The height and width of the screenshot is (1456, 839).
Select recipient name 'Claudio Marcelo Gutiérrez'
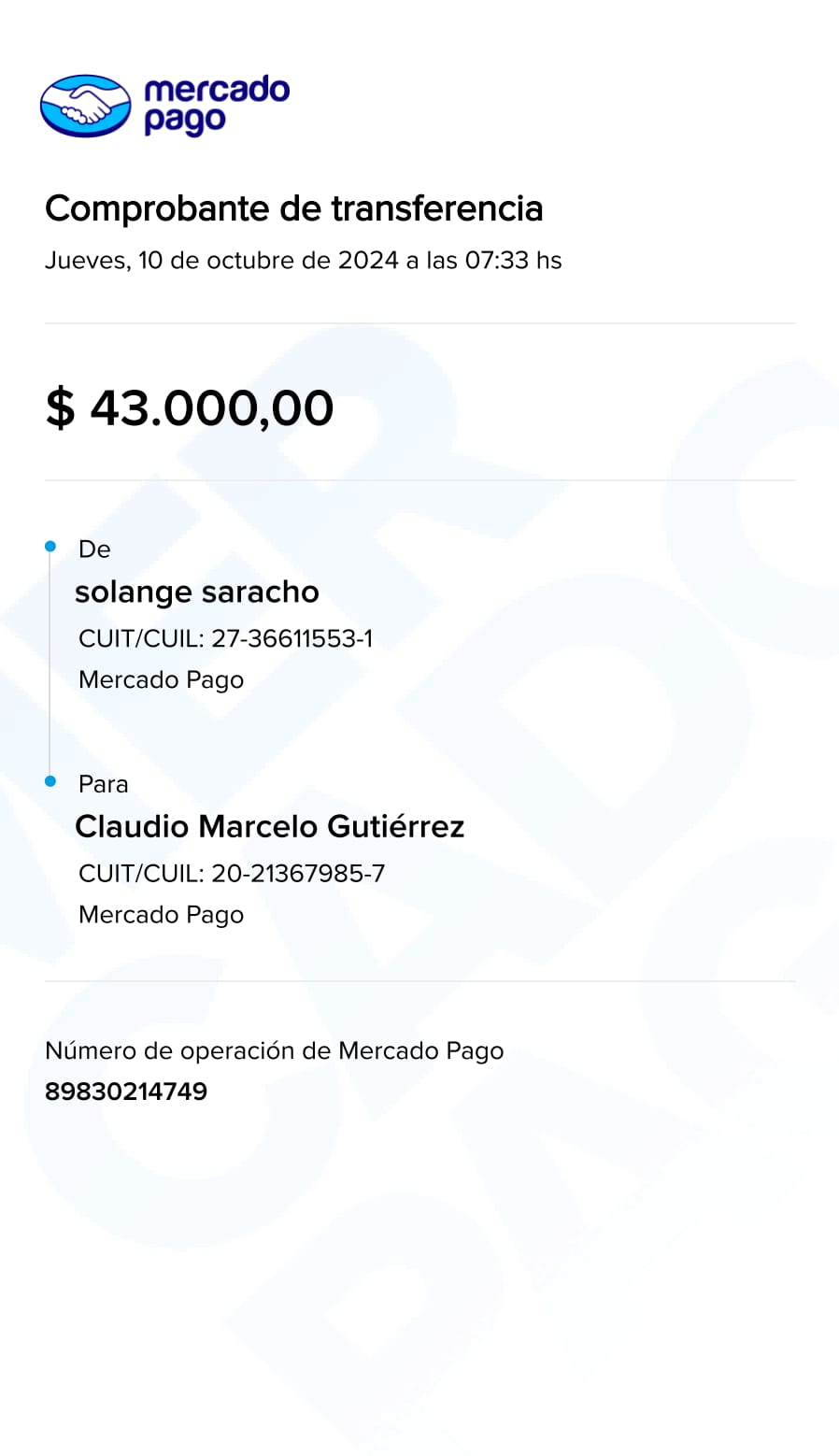point(269,826)
